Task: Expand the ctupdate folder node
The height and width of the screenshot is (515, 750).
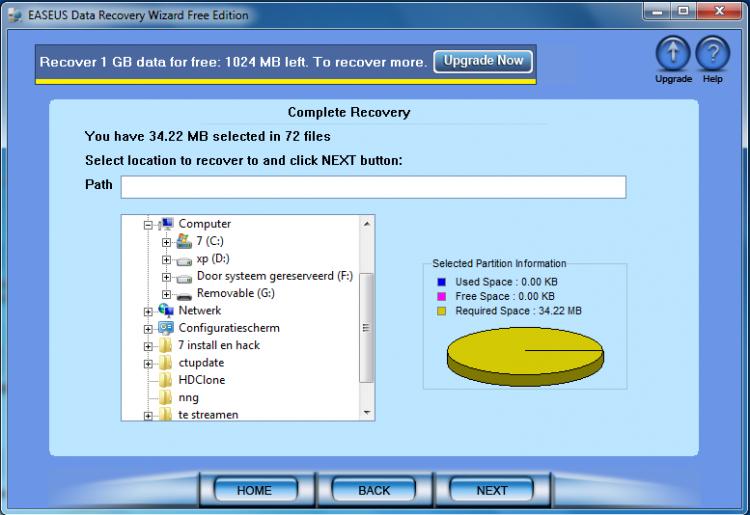Action: coord(148,363)
